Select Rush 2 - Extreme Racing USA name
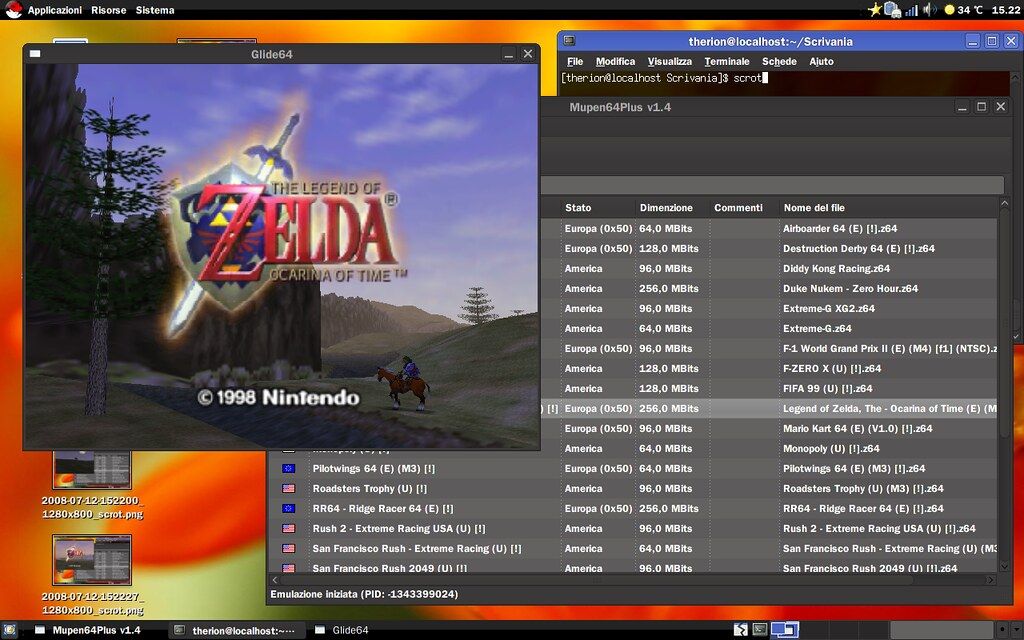Image resolution: width=1024 pixels, height=640 pixels. coord(398,528)
